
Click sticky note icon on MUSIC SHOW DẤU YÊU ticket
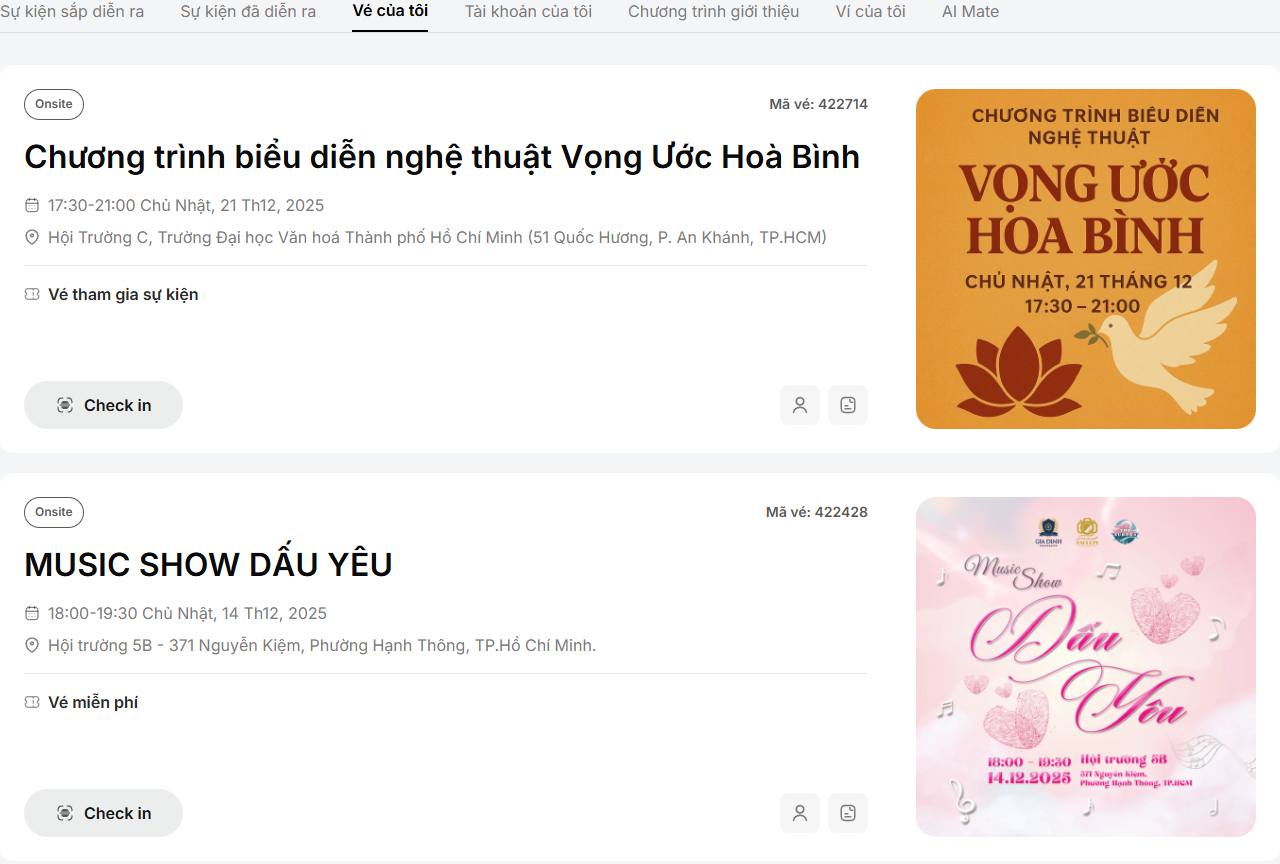(x=848, y=813)
